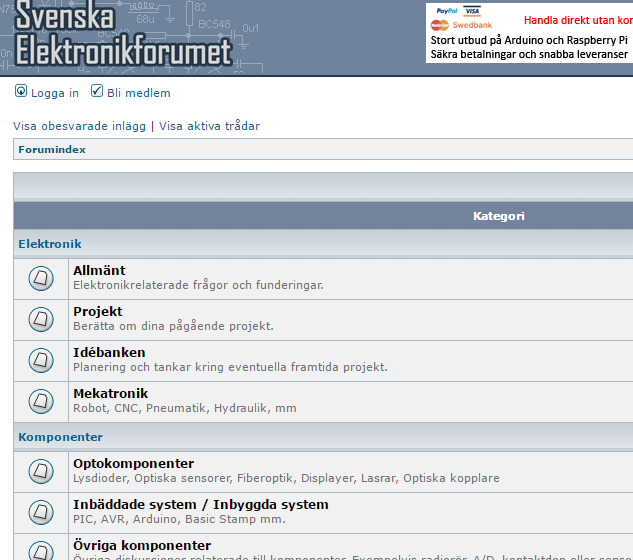This screenshot has height=560, width=633.
Task: Click the red 'Handla direkt utan' ad headline
Action: pyautogui.click(x=578, y=20)
